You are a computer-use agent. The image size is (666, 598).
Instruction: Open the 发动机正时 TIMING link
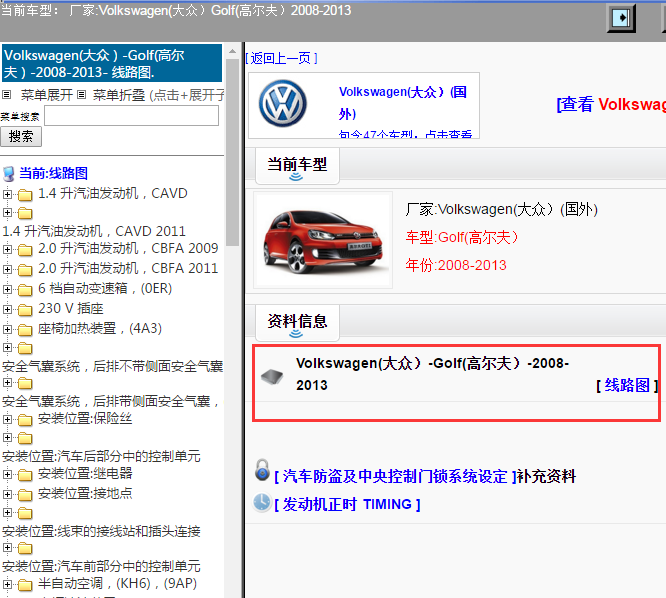click(347, 505)
